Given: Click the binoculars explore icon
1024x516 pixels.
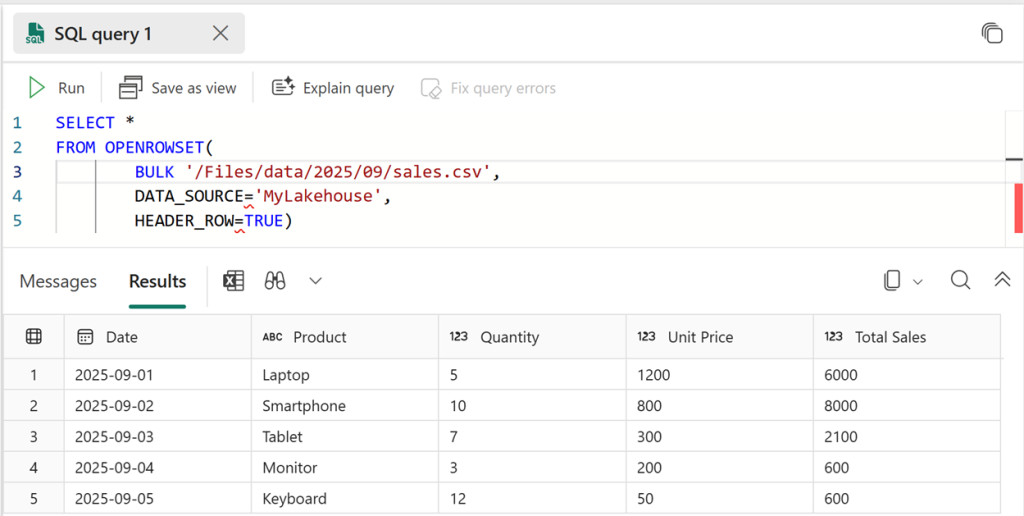Looking at the screenshot, I should pyautogui.click(x=275, y=281).
